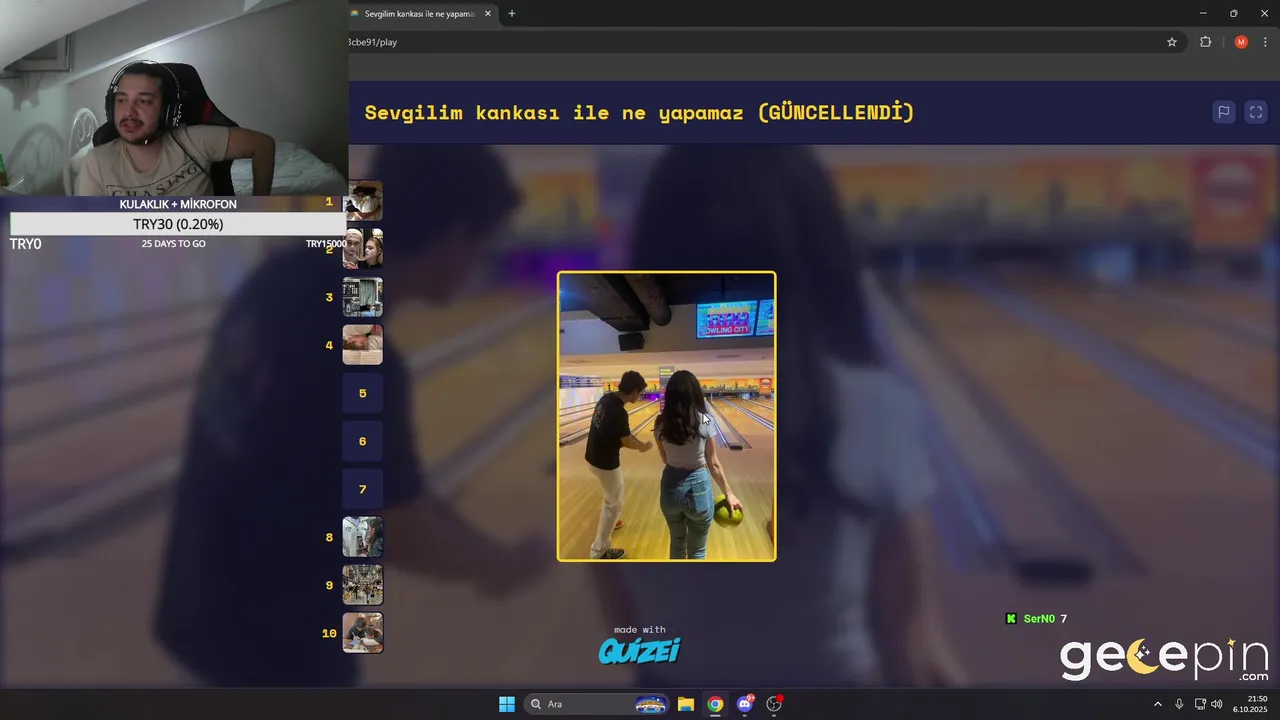This screenshot has width=1280, height=720.
Task: Select ranking slot thumbnail 4
Action: coord(363,345)
